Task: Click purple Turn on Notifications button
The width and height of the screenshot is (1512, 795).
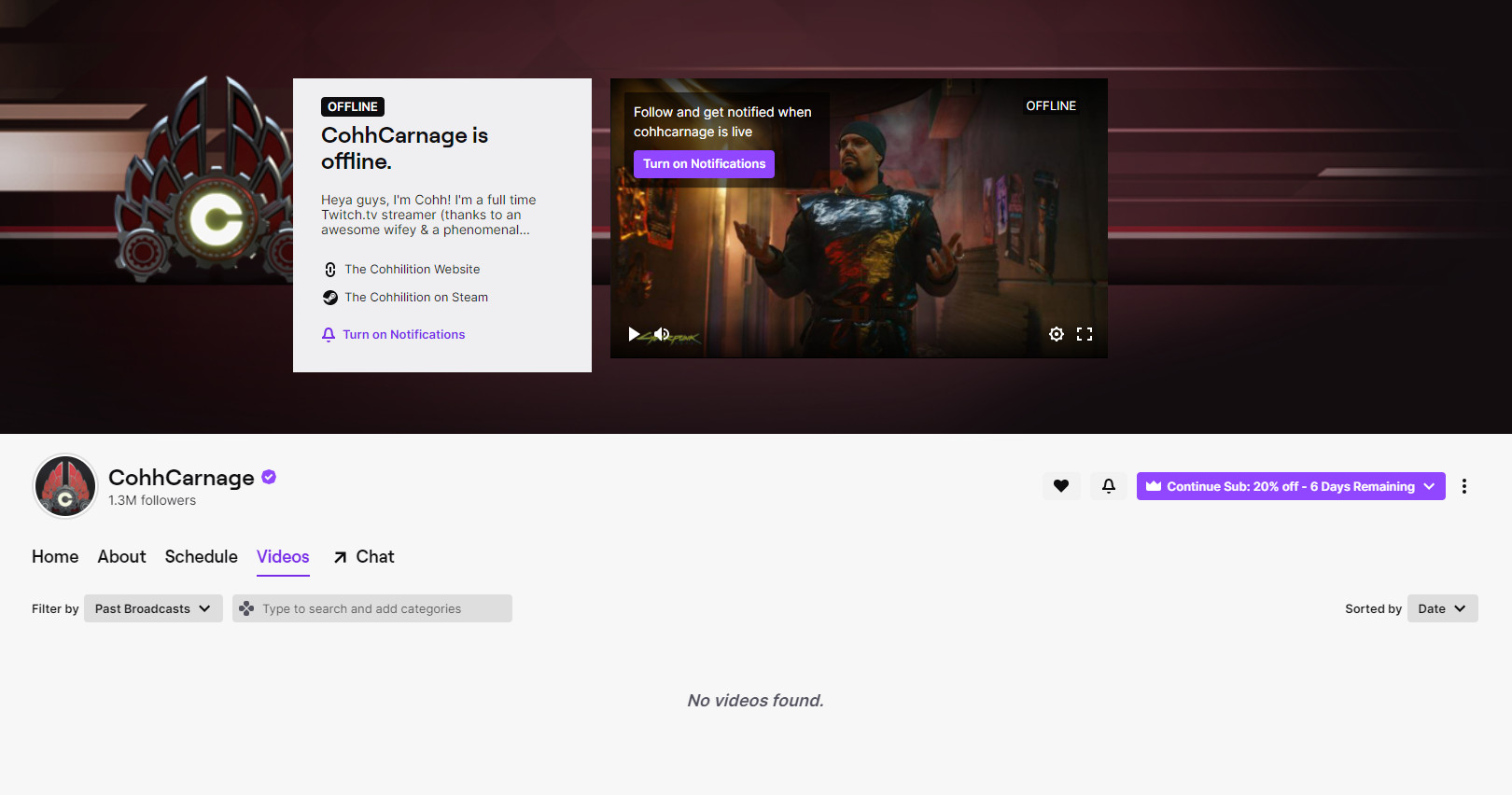Action: point(704,164)
